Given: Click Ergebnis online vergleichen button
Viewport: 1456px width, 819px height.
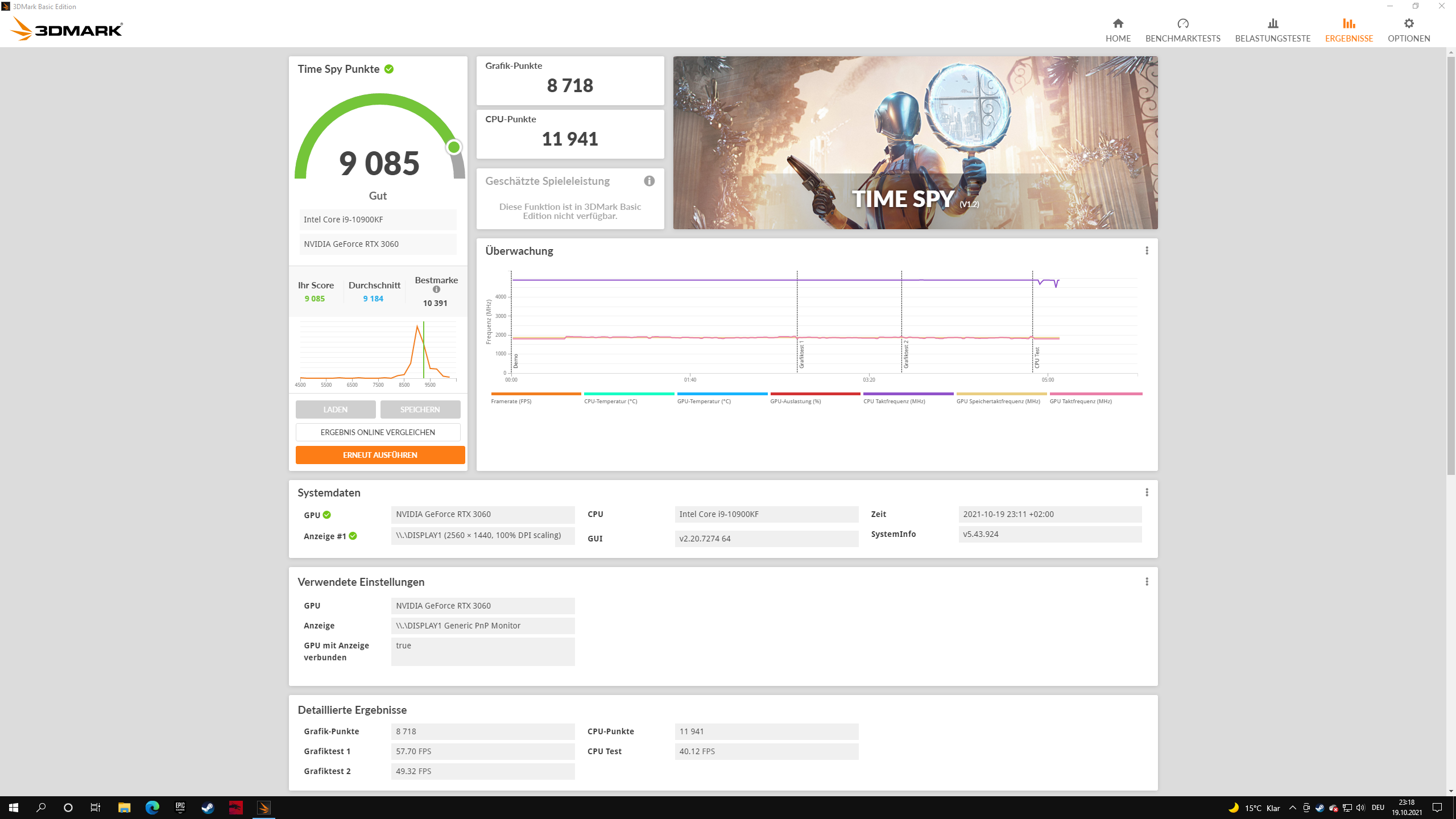Looking at the screenshot, I should click(378, 432).
